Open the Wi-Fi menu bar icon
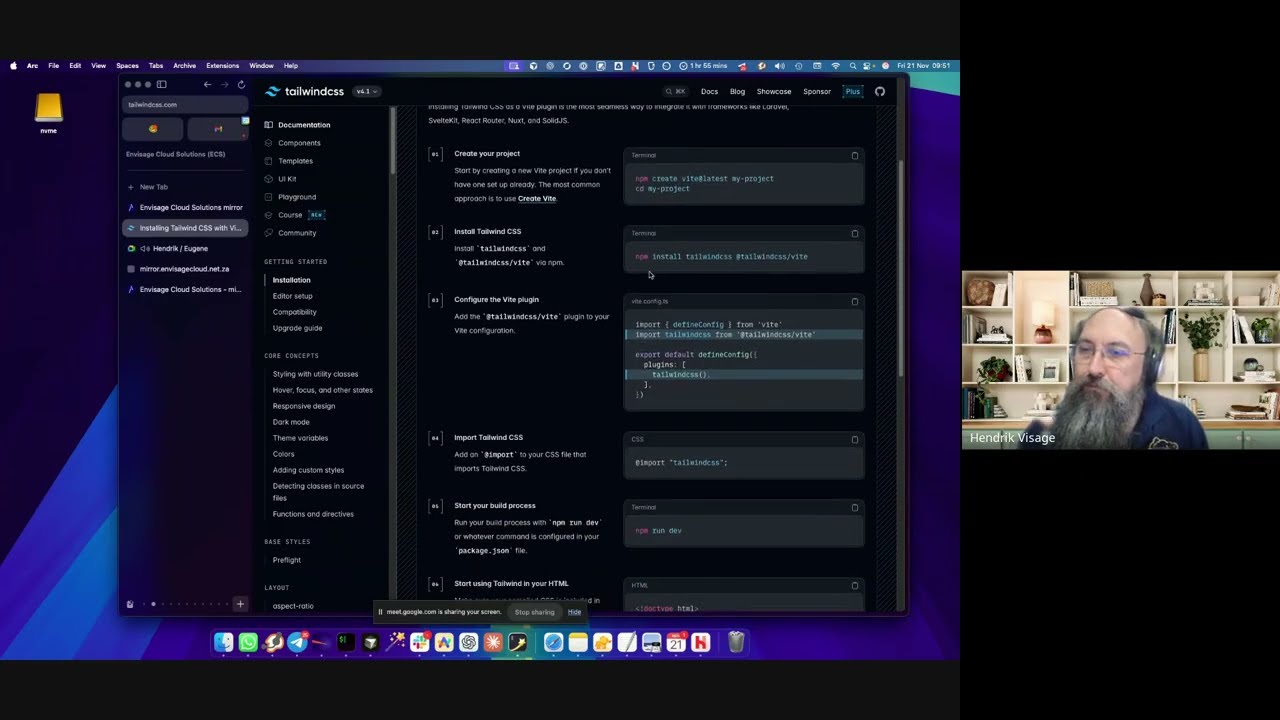 coord(836,66)
